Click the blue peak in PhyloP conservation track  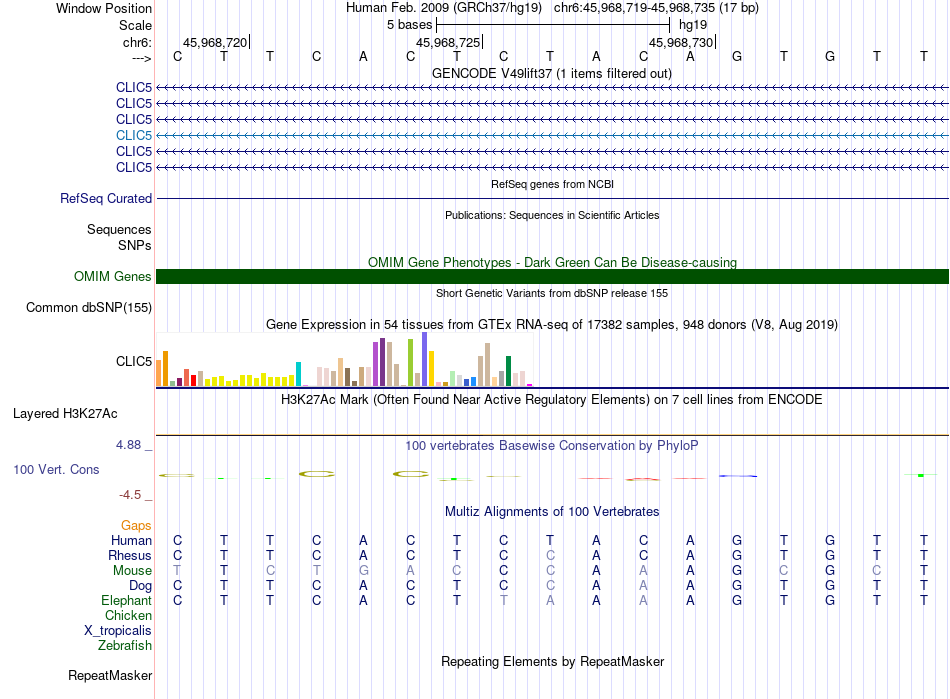[x=738, y=476]
